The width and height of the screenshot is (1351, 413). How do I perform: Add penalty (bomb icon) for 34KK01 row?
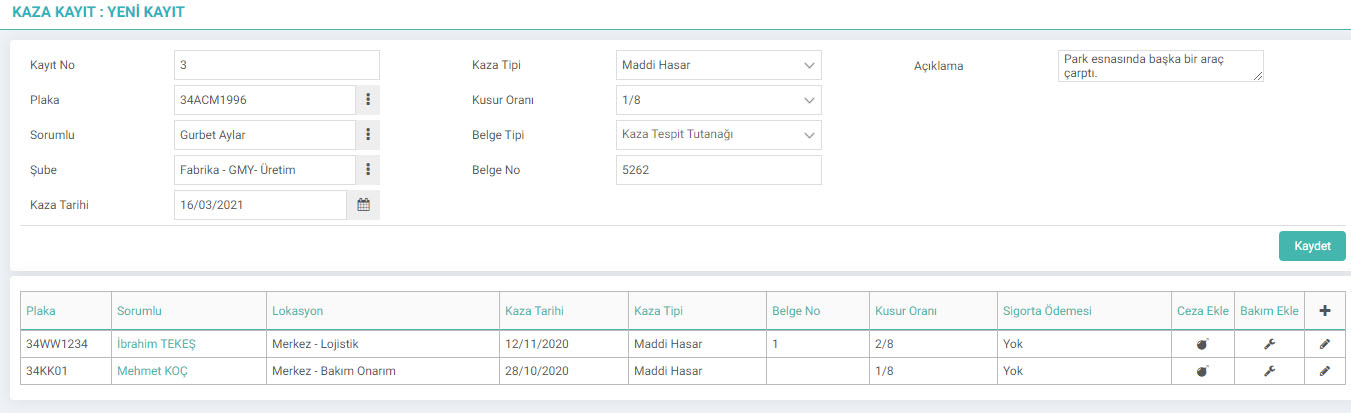coord(1202,371)
